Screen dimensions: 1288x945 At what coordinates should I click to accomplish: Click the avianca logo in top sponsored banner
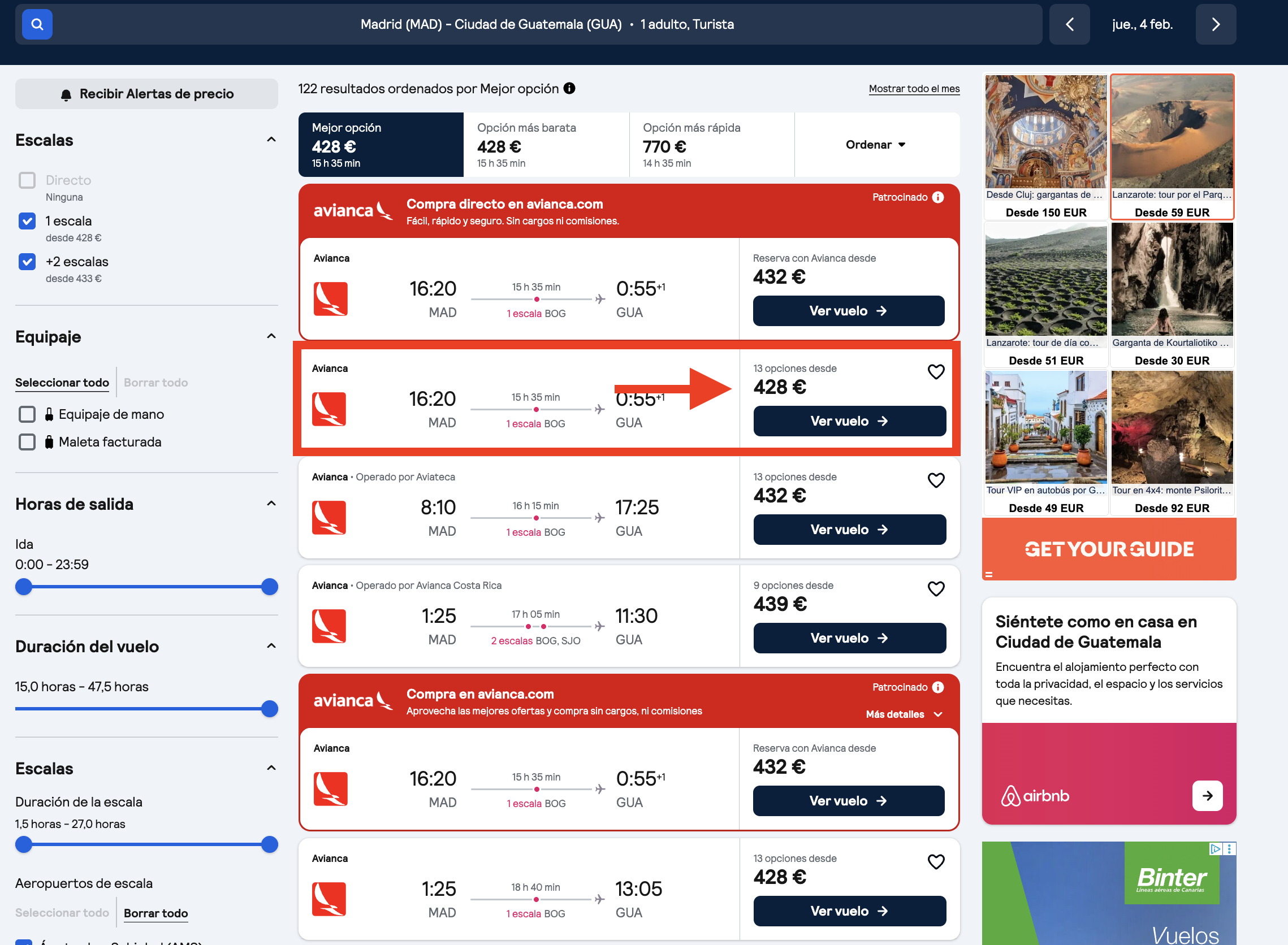(x=353, y=210)
